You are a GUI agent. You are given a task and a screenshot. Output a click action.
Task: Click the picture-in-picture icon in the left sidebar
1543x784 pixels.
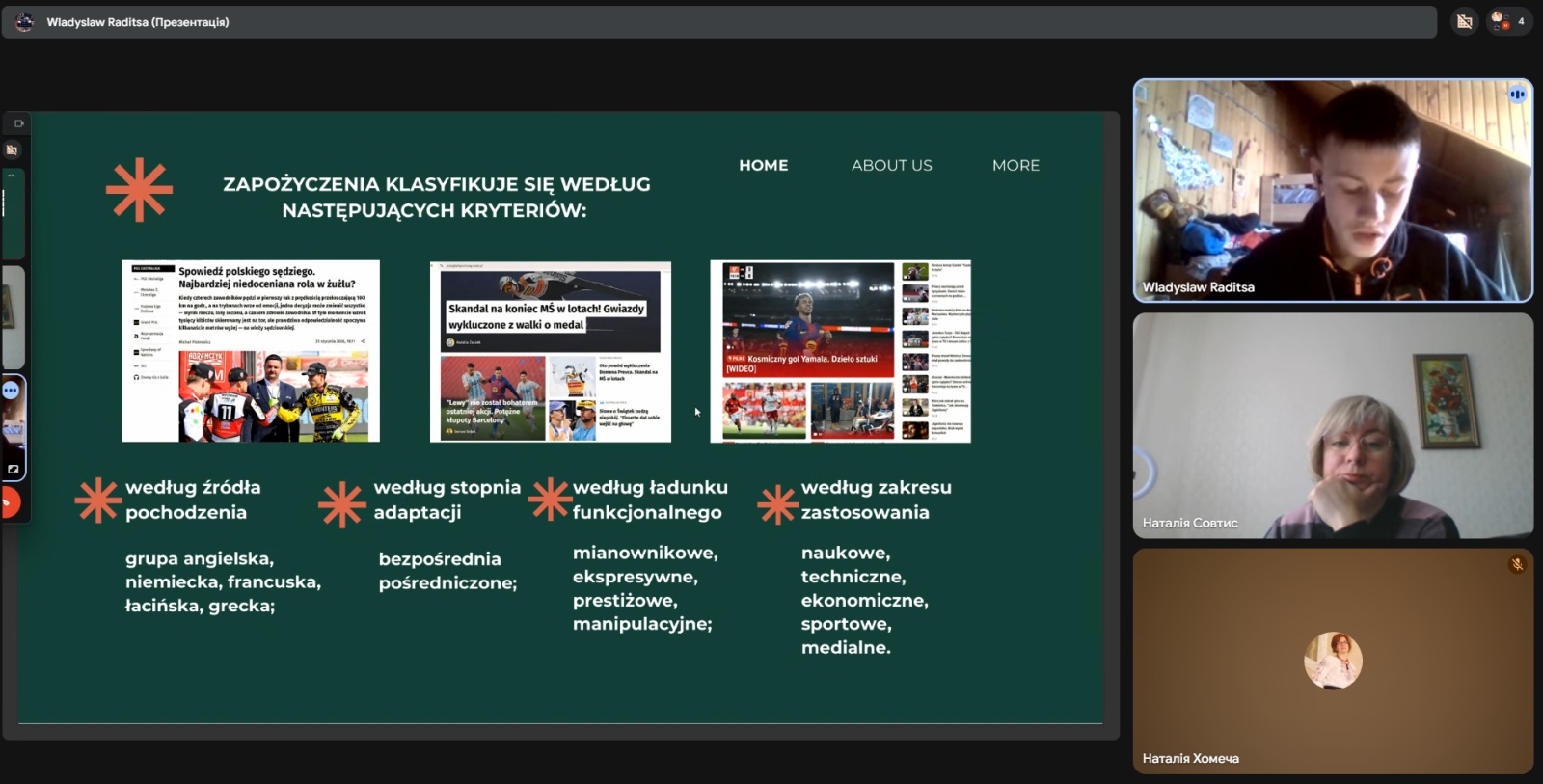(x=14, y=470)
